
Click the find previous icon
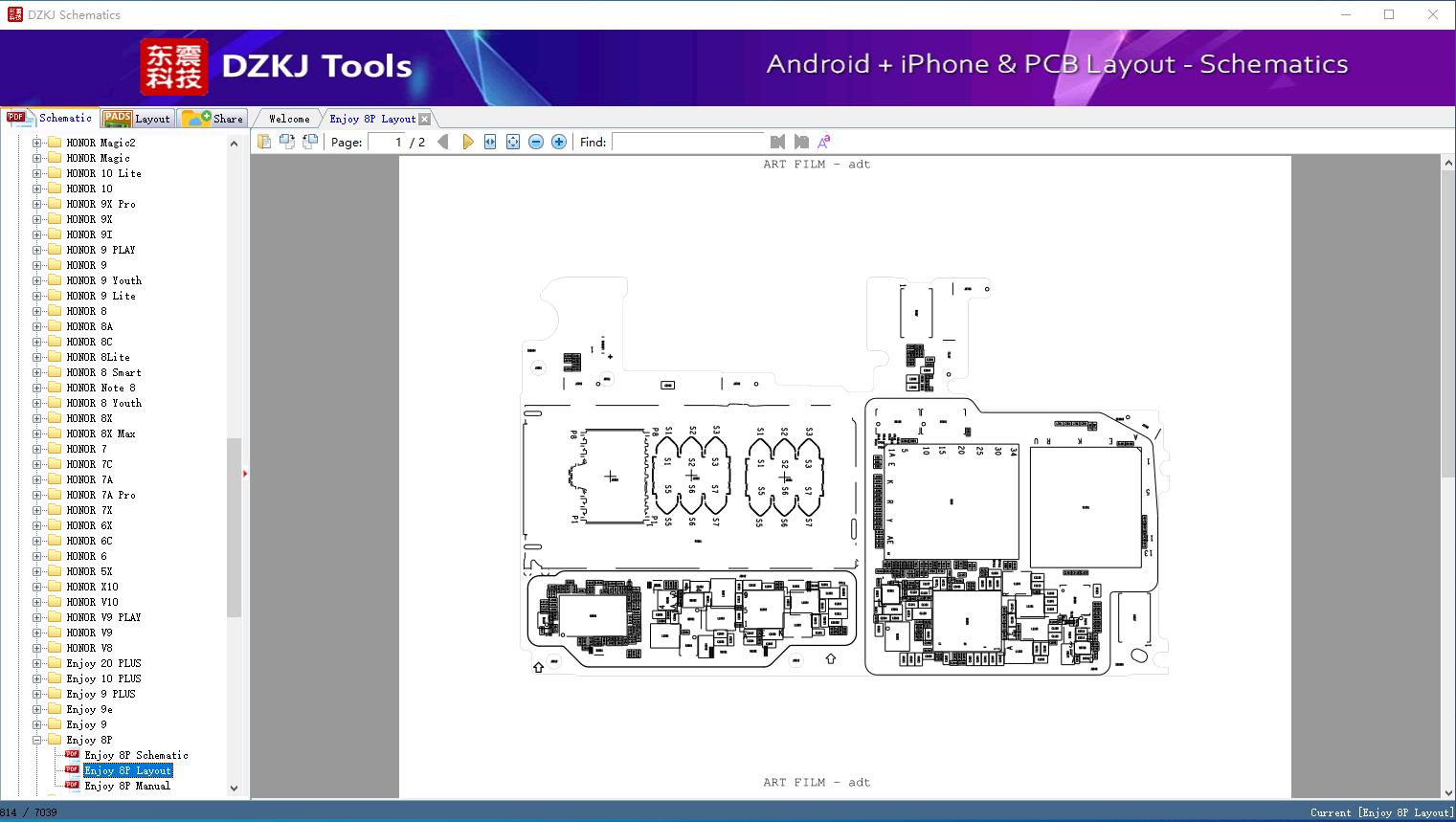pos(777,142)
